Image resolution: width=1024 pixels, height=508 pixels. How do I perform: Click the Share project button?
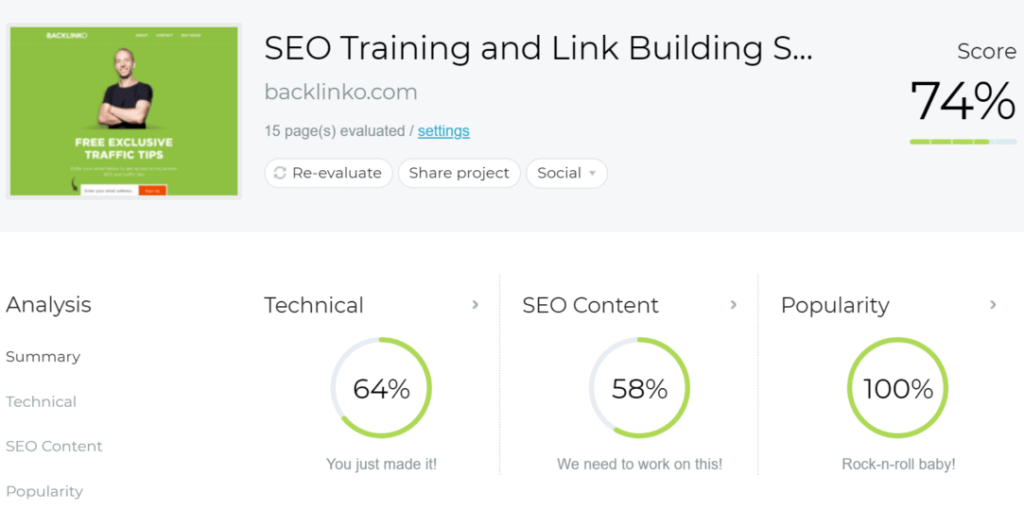[459, 173]
